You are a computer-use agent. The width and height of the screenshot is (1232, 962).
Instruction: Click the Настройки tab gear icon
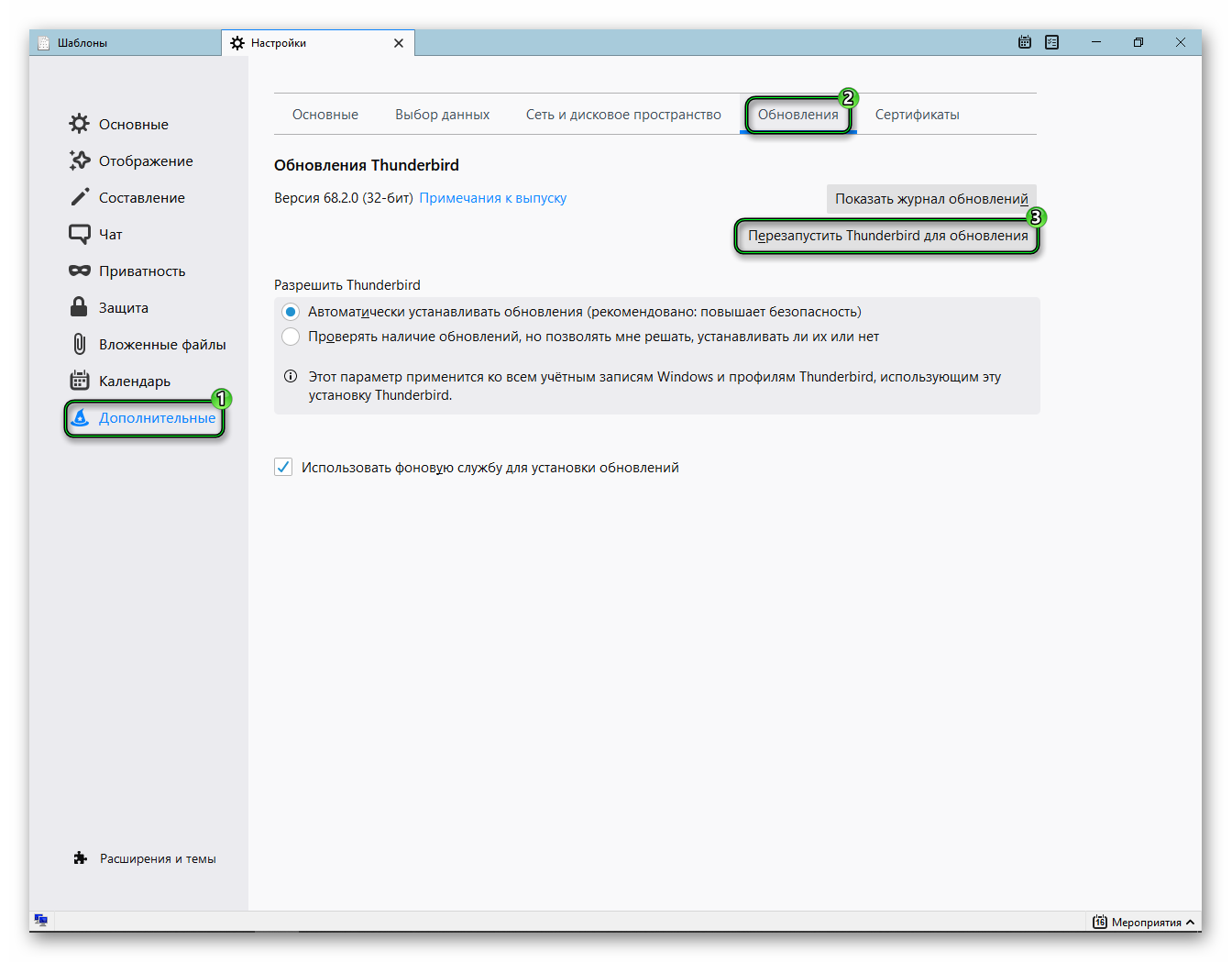(237, 43)
